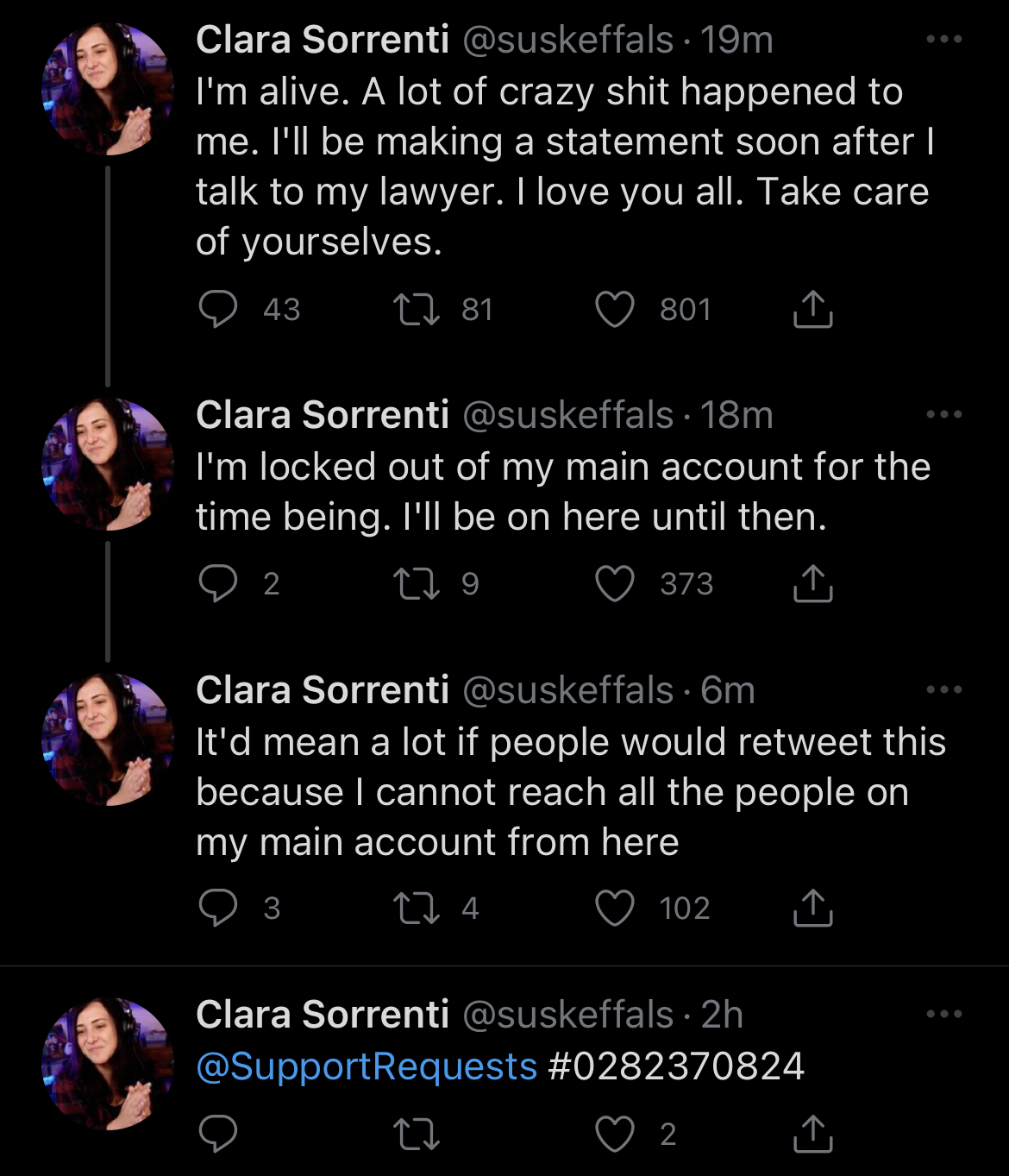1009x1176 pixels.
Task: Open the @SupportRequests mention link
Action: pos(367,1066)
